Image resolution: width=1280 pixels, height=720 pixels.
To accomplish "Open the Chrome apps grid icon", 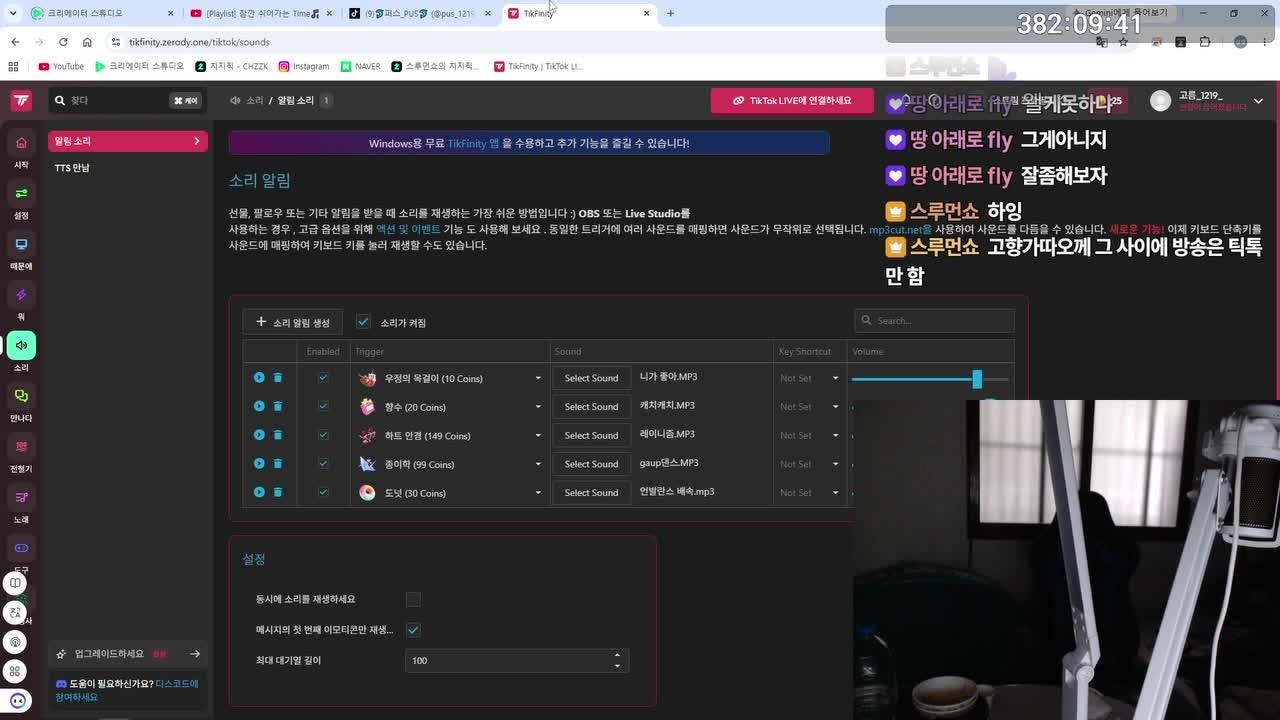I will click(13, 66).
